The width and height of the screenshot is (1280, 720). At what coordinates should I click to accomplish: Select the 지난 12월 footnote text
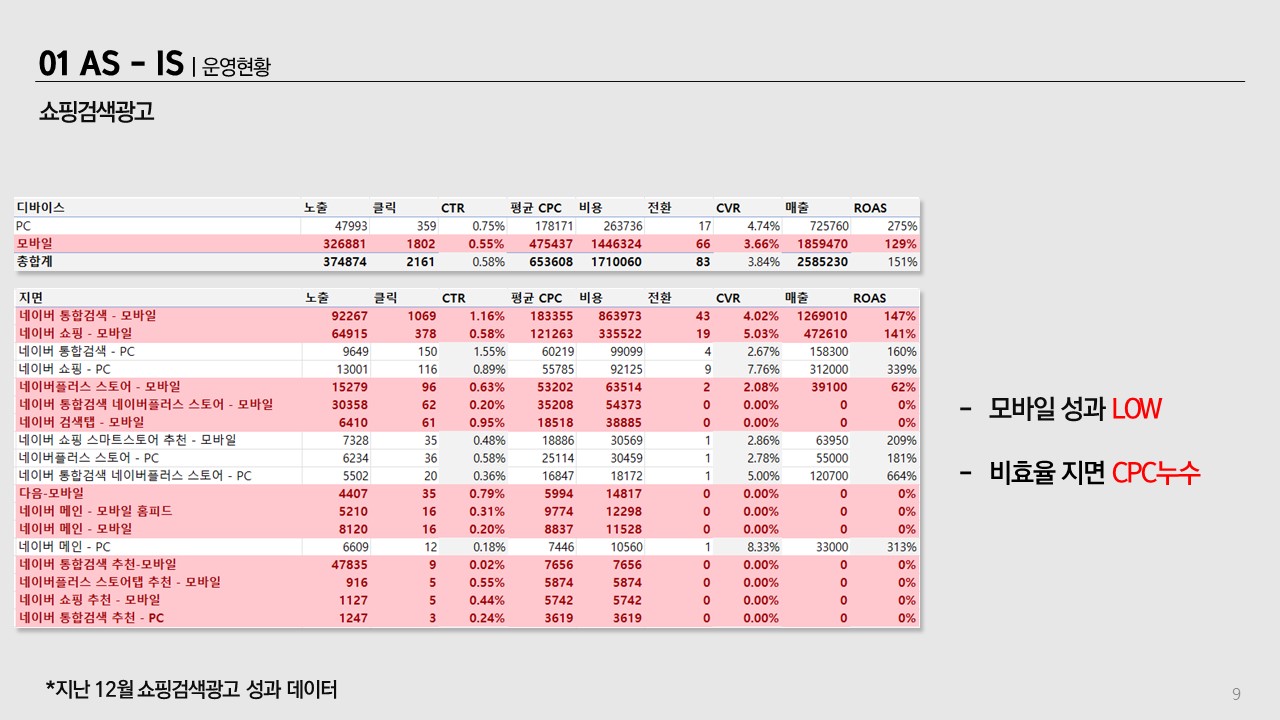(x=191, y=689)
